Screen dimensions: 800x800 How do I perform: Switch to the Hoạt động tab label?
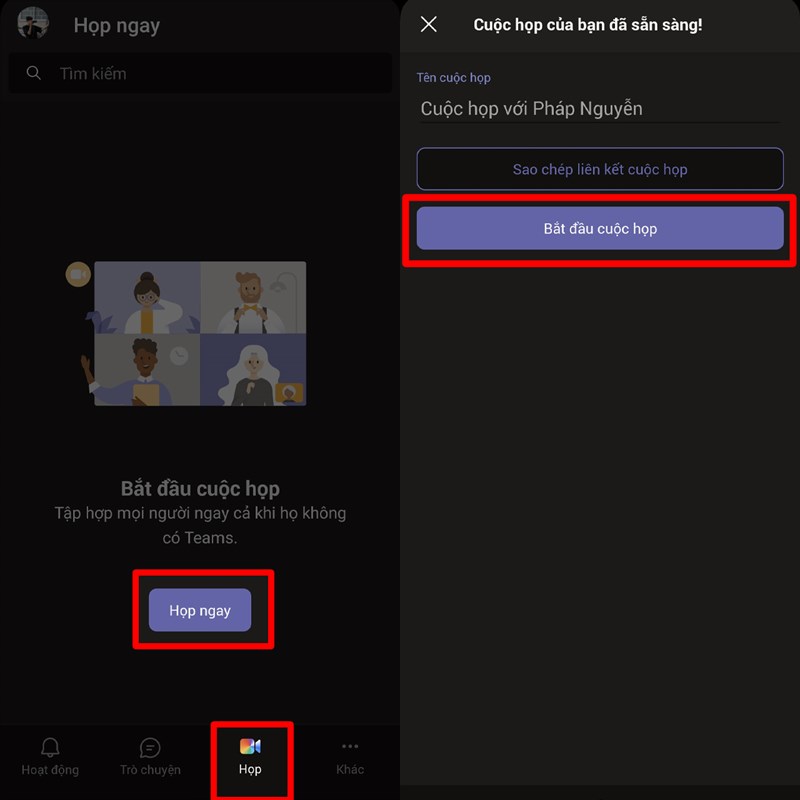coord(50,769)
